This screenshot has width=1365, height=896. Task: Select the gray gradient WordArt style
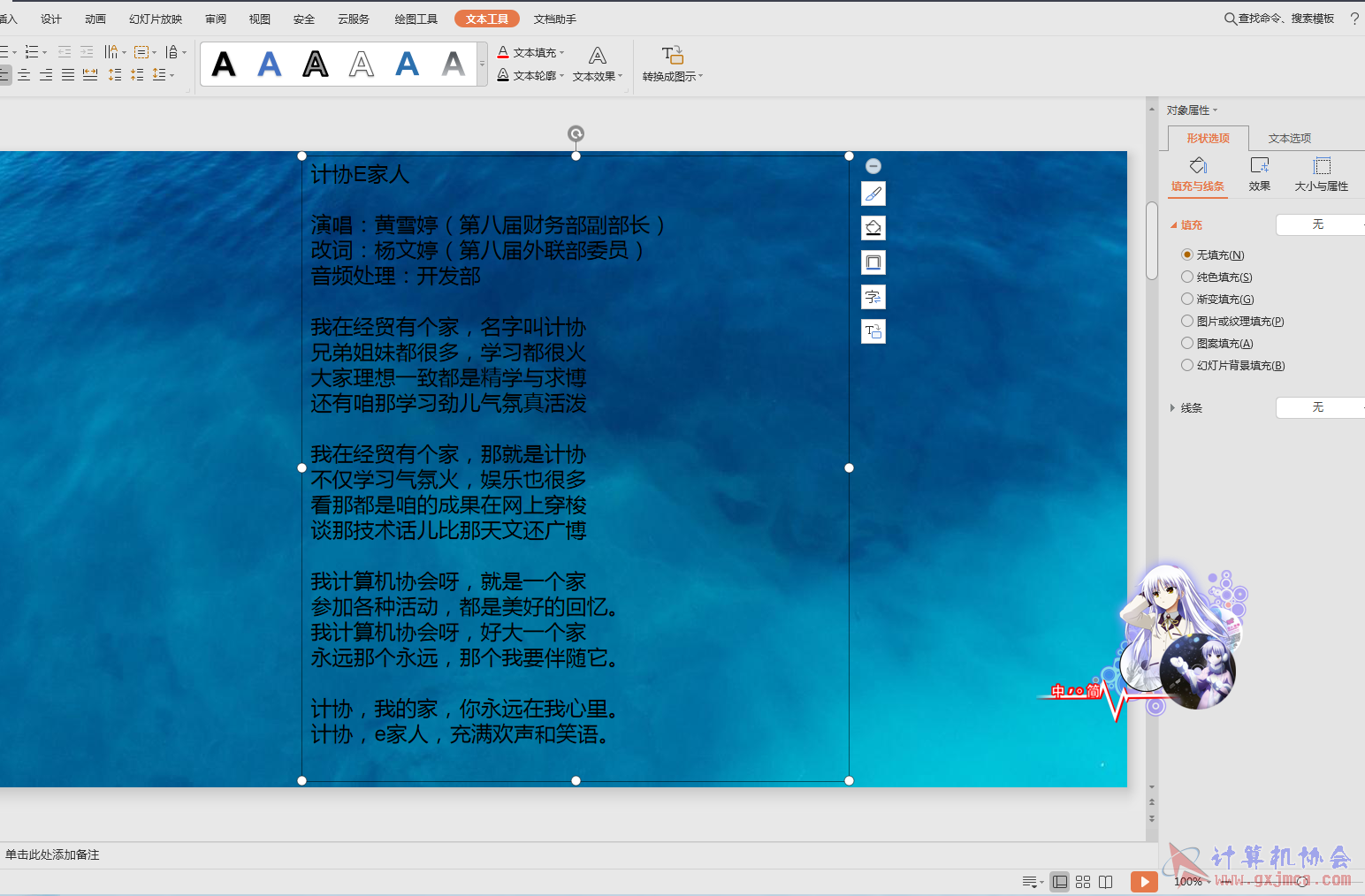454,64
